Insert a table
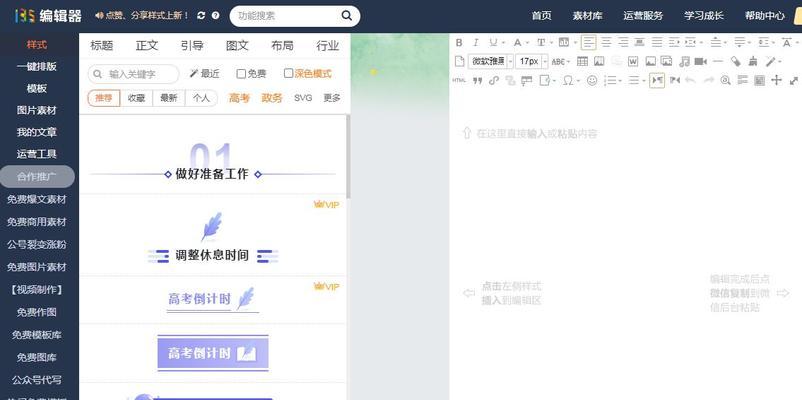The height and width of the screenshot is (400, 802). (582, 61)
